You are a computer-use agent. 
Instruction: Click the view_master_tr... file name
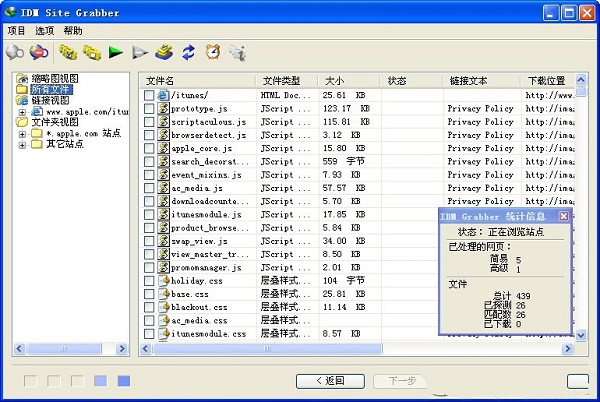[x=210, y=254]
